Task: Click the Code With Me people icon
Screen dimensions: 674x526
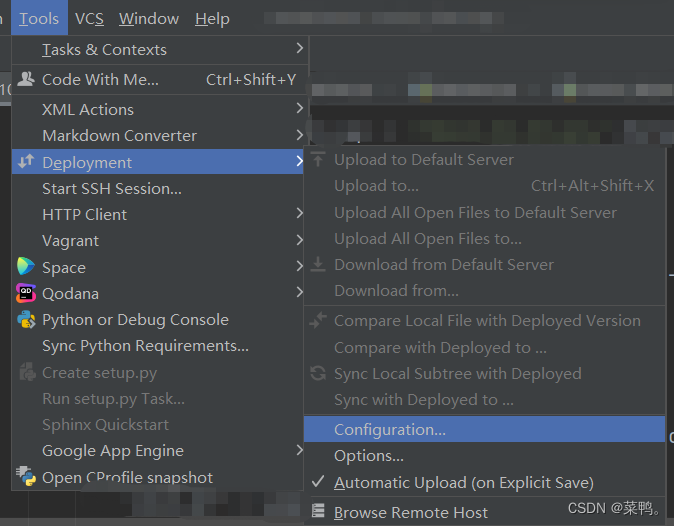Action: [x=26, y=79]
